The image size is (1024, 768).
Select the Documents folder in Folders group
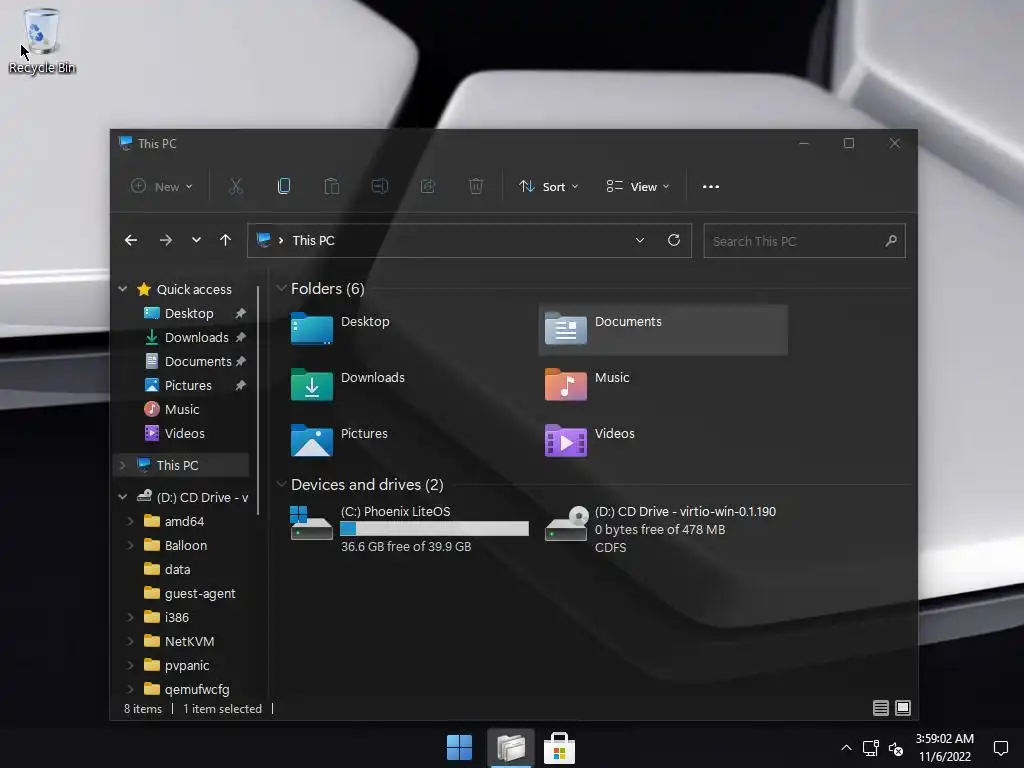(663, 330)
